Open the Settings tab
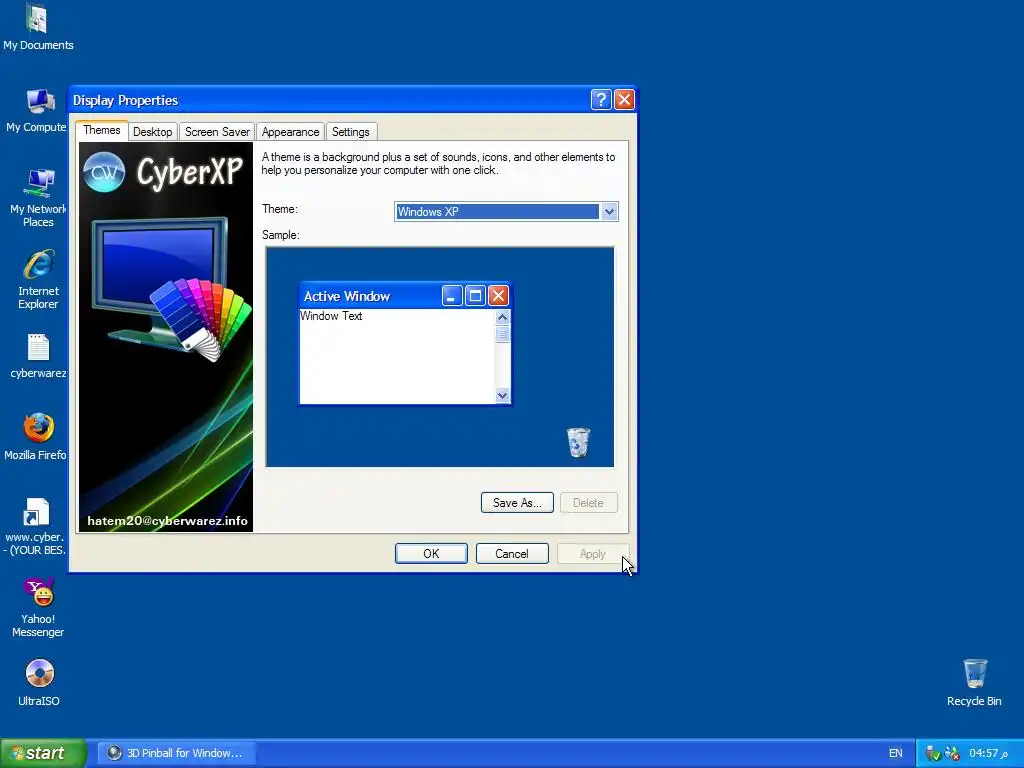Screen dimensions: 1024x768 click(351, 131)
